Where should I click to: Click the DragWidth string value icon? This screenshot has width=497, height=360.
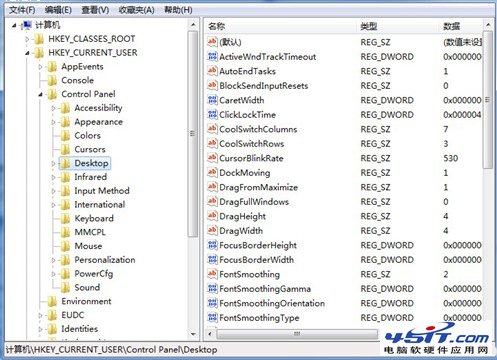click(x=212, y=230)
